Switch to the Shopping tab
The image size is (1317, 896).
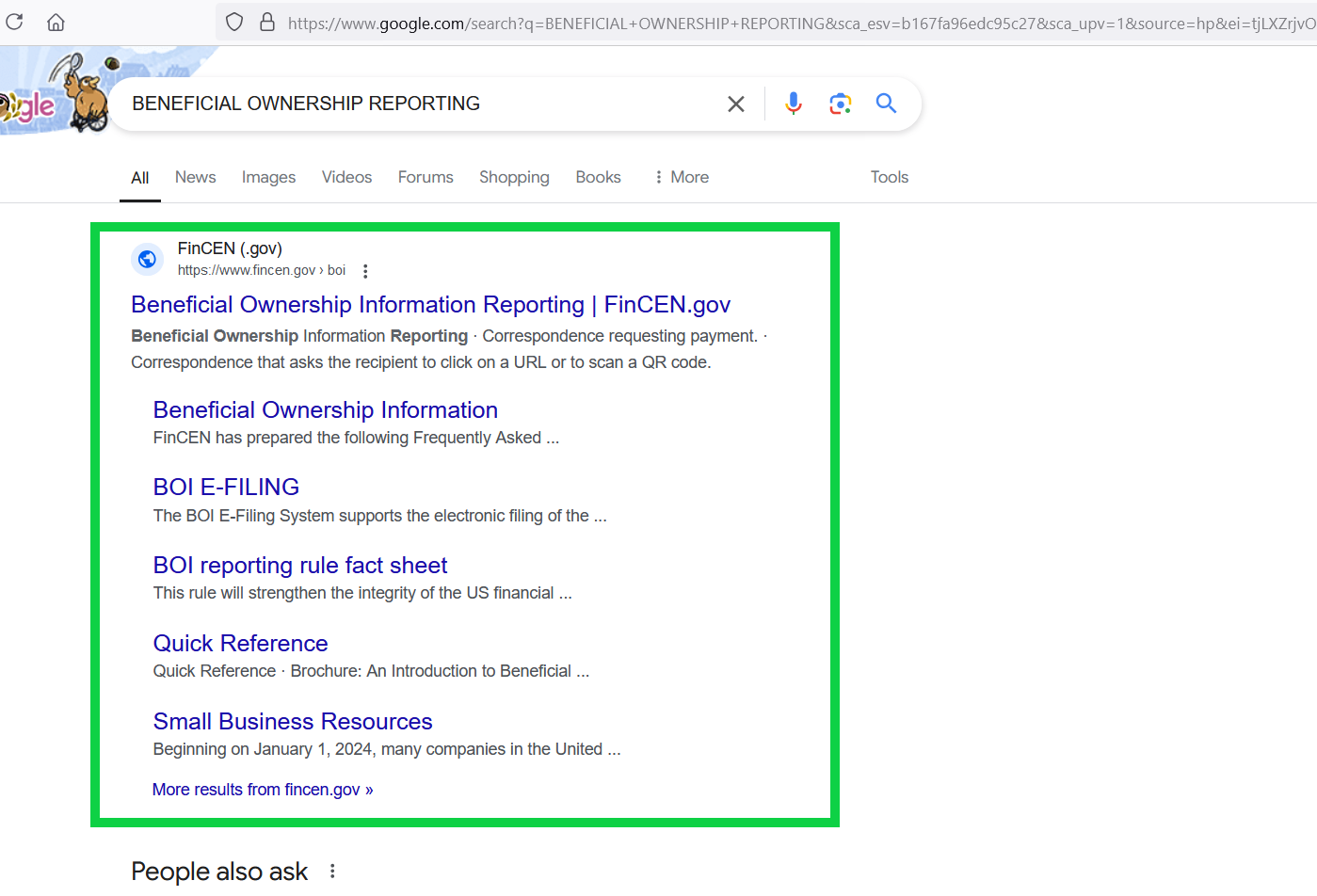[514, 177]
